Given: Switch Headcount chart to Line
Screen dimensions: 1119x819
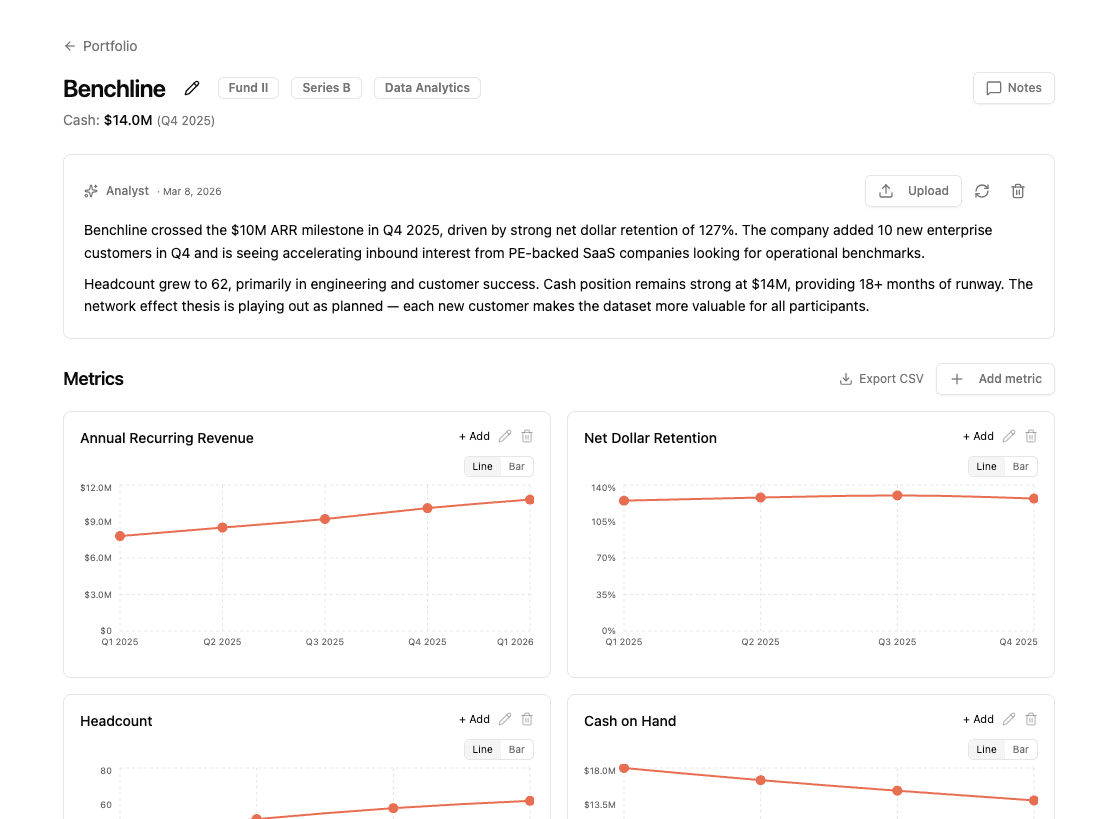Looking at the screenshot, I should [482, 750].
